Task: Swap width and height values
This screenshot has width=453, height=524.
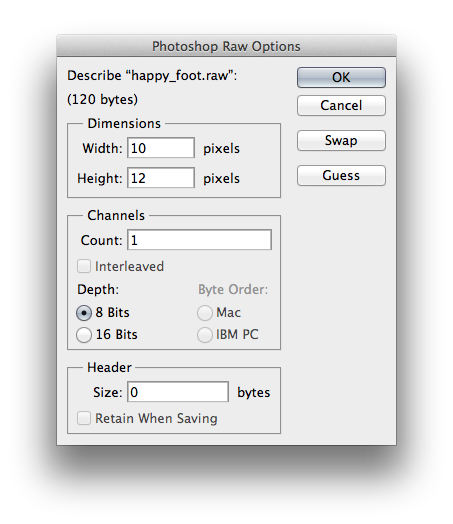Action: pyautogui.click(x=341, y=140)
